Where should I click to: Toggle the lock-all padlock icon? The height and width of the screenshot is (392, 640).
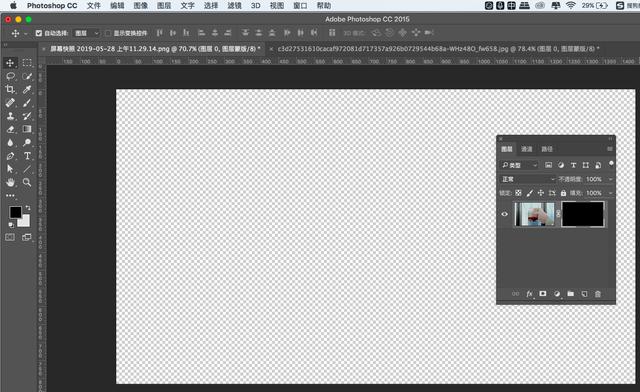click(563, 193)
